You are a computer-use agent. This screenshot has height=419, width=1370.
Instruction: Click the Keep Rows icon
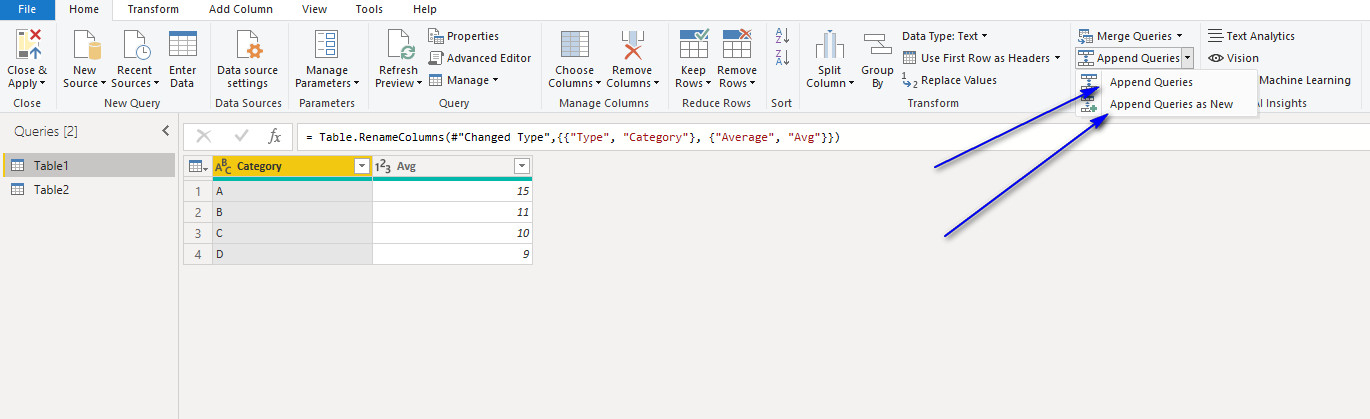(693, 45)
